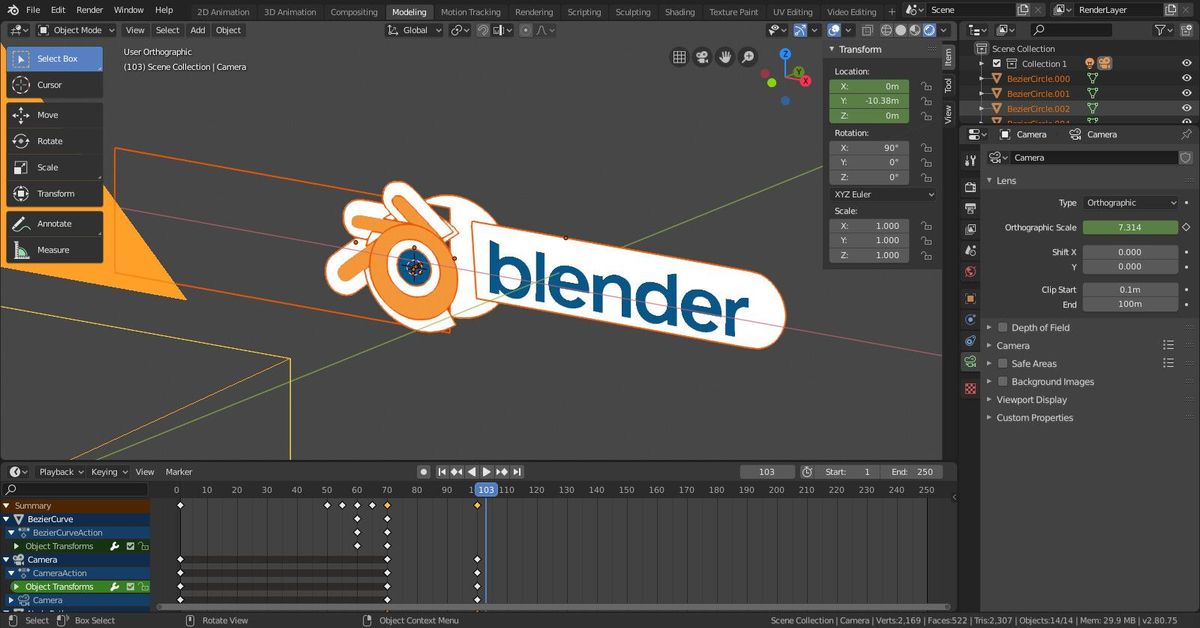
Task: Click the Orthographic Scale field in Lens settings
Action: point(1130,227)
